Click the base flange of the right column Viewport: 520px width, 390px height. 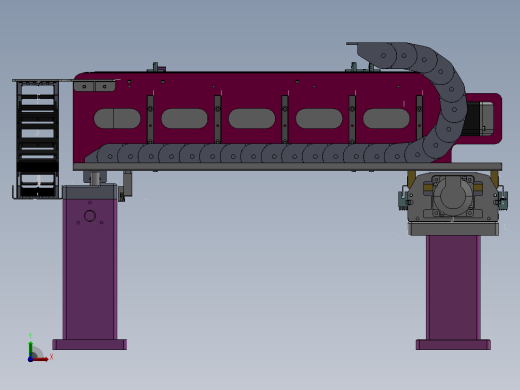pos(453,344)
